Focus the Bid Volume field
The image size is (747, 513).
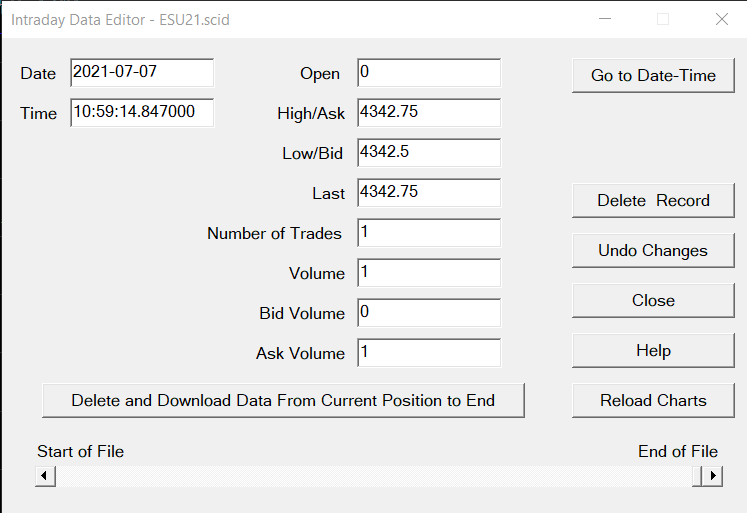point(429,312)
